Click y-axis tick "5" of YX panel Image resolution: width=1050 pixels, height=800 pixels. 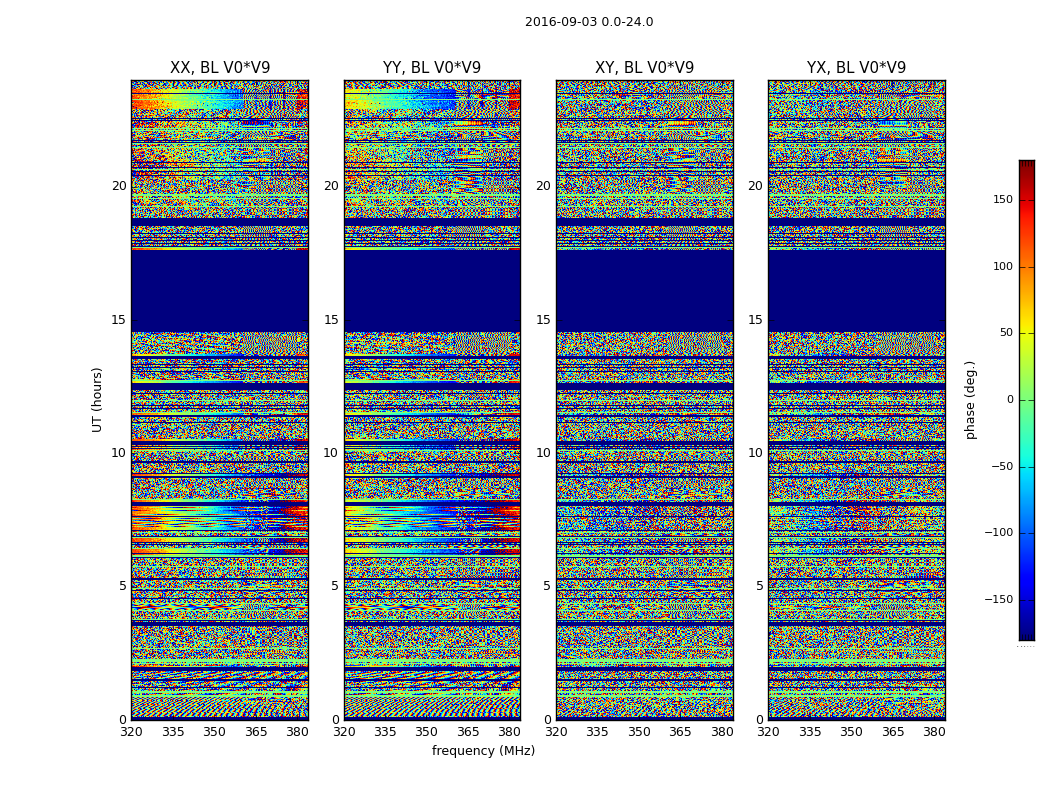(759, 586)
